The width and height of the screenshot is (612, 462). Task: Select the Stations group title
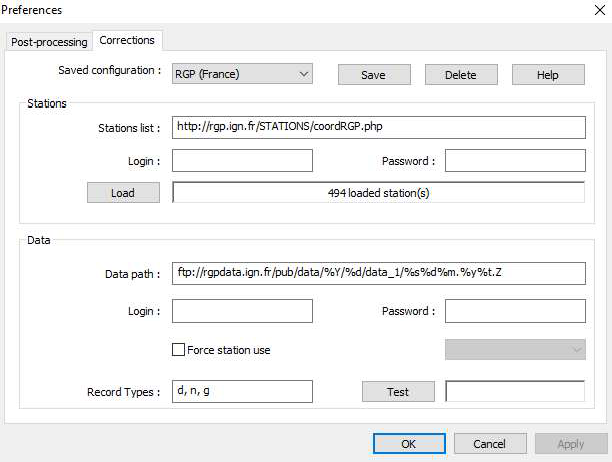[x=47, y=103]
